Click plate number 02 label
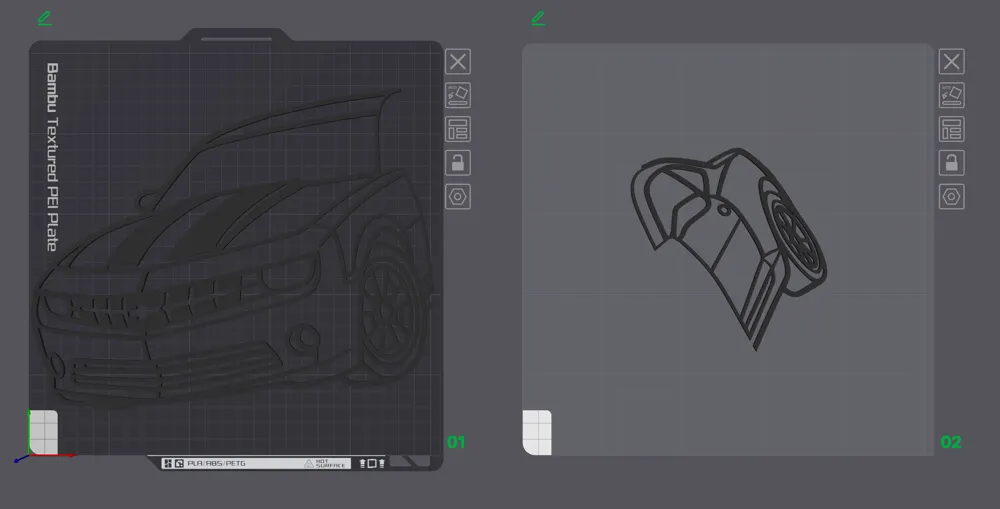The image size is (1000, 509). pyautogui.click(x=951, y=442)
